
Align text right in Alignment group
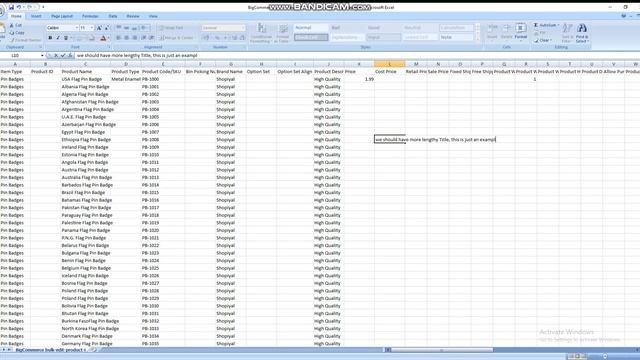134,38
